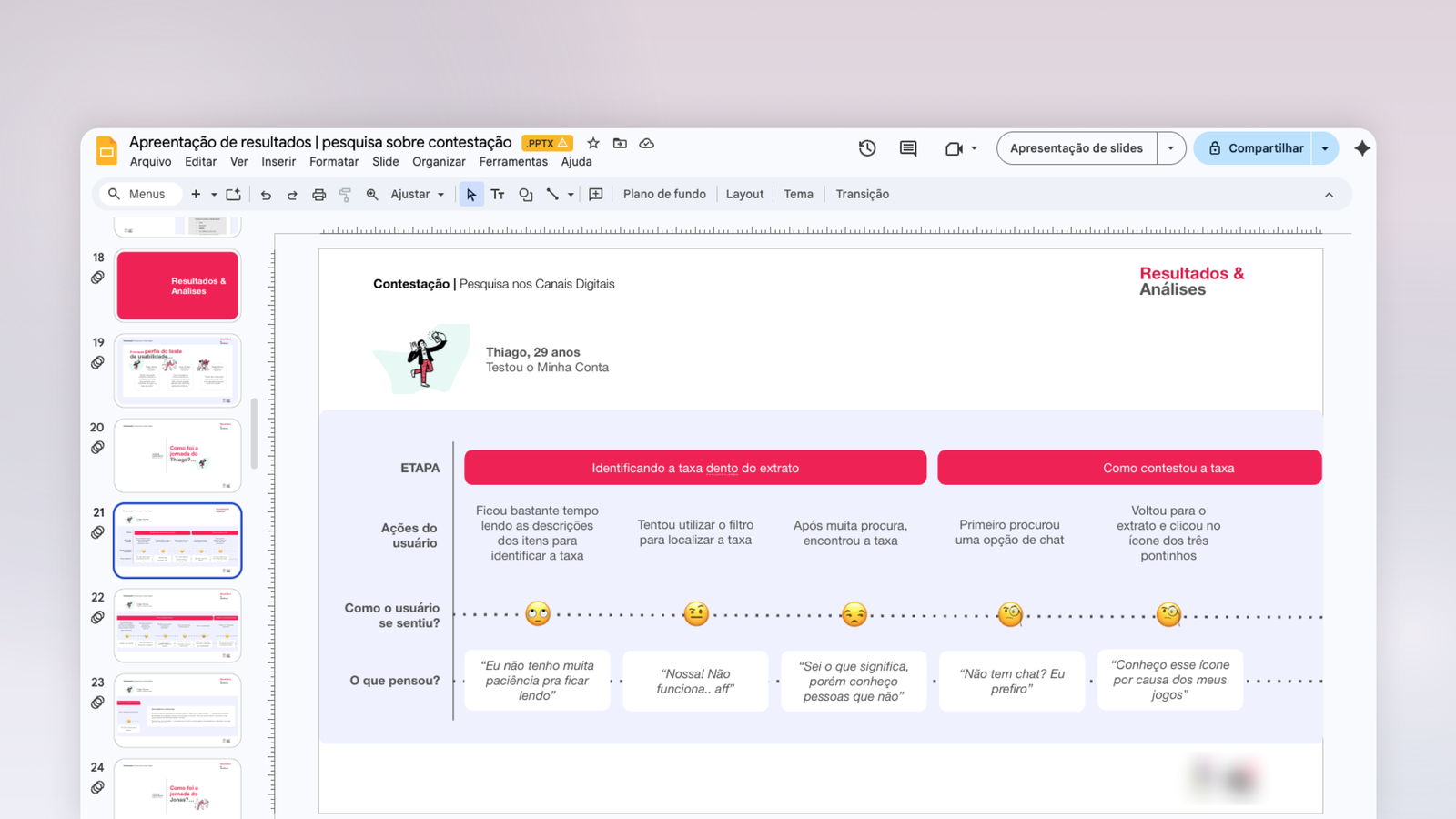Open the version history icon

pos(866,147)
